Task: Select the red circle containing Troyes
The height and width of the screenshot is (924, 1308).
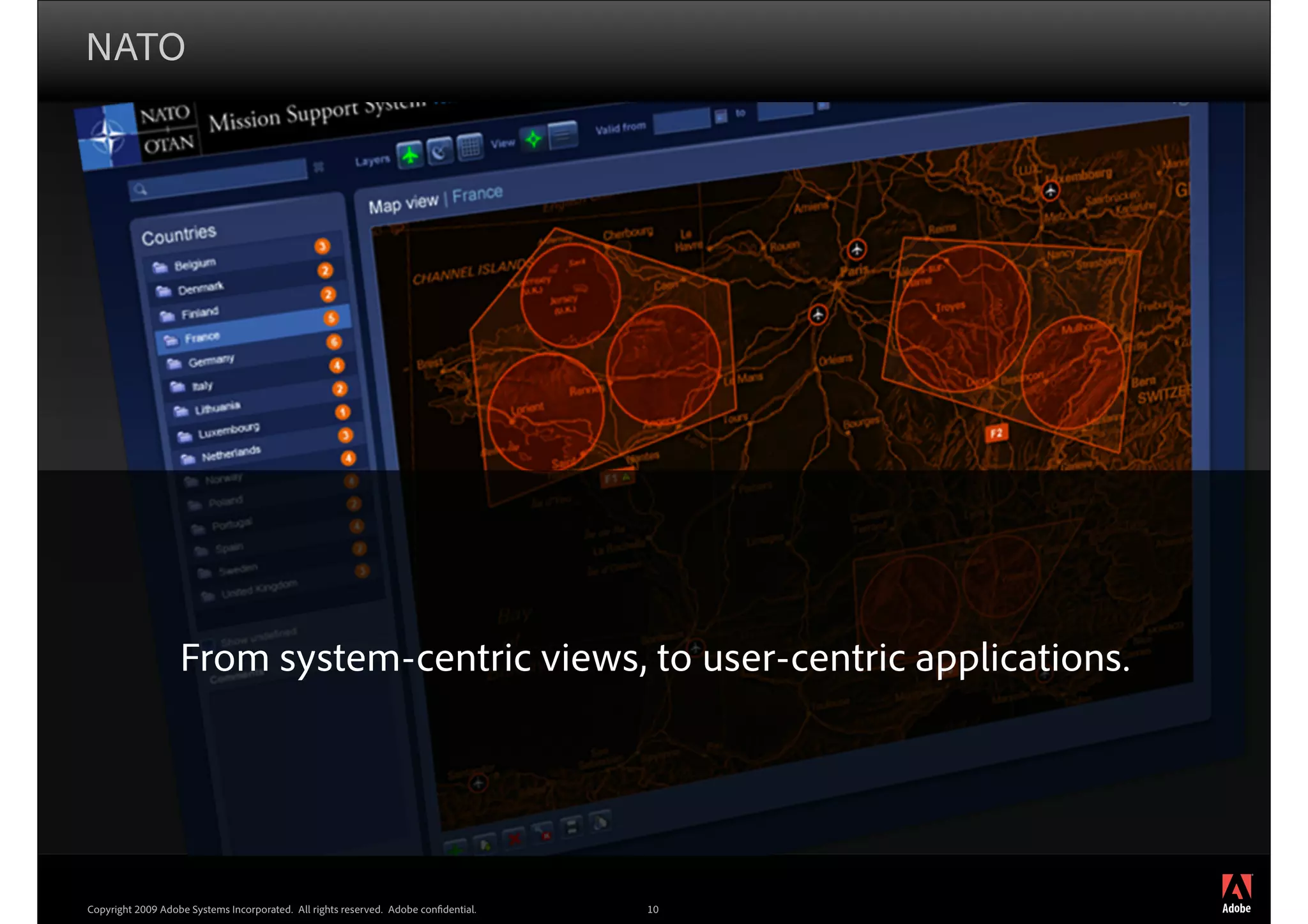Action: pos(962,319)
